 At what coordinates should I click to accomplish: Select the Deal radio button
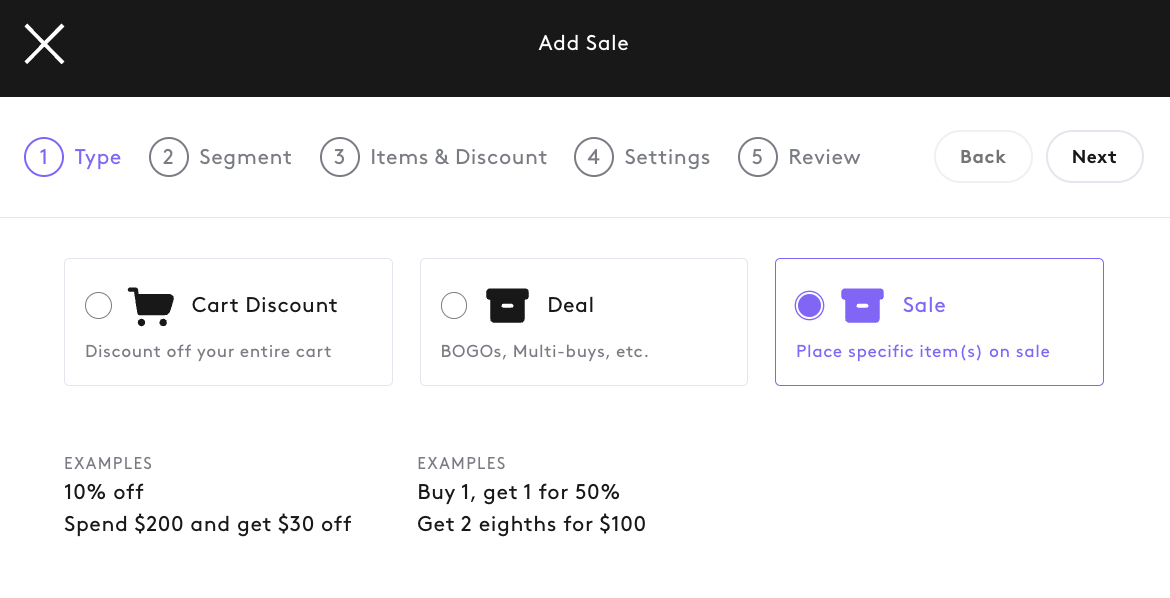(x=454, y=305)
